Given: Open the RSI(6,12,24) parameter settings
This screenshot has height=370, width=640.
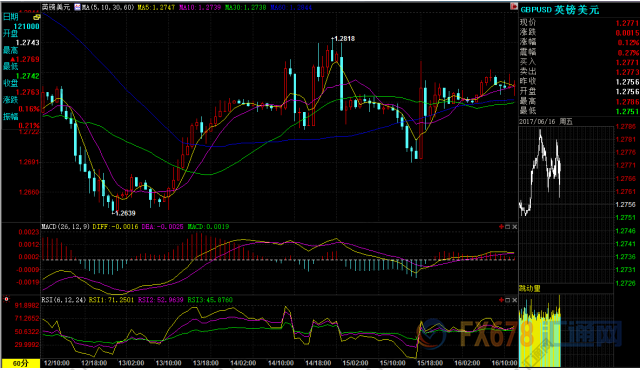Looking at the screenshot, I should [64, 300].
